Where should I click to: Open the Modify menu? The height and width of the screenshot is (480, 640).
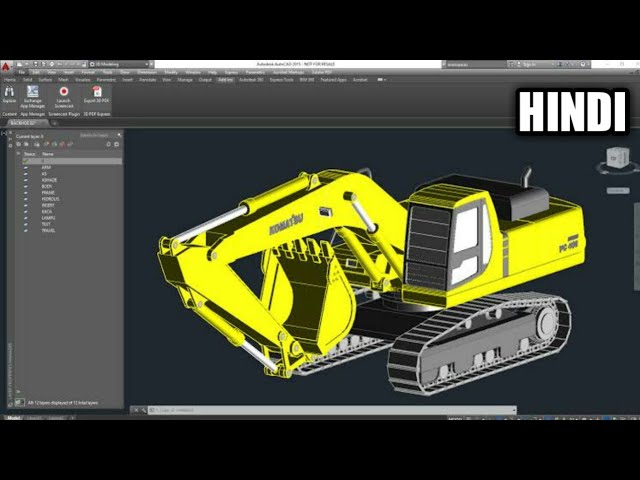click(171, 72)
